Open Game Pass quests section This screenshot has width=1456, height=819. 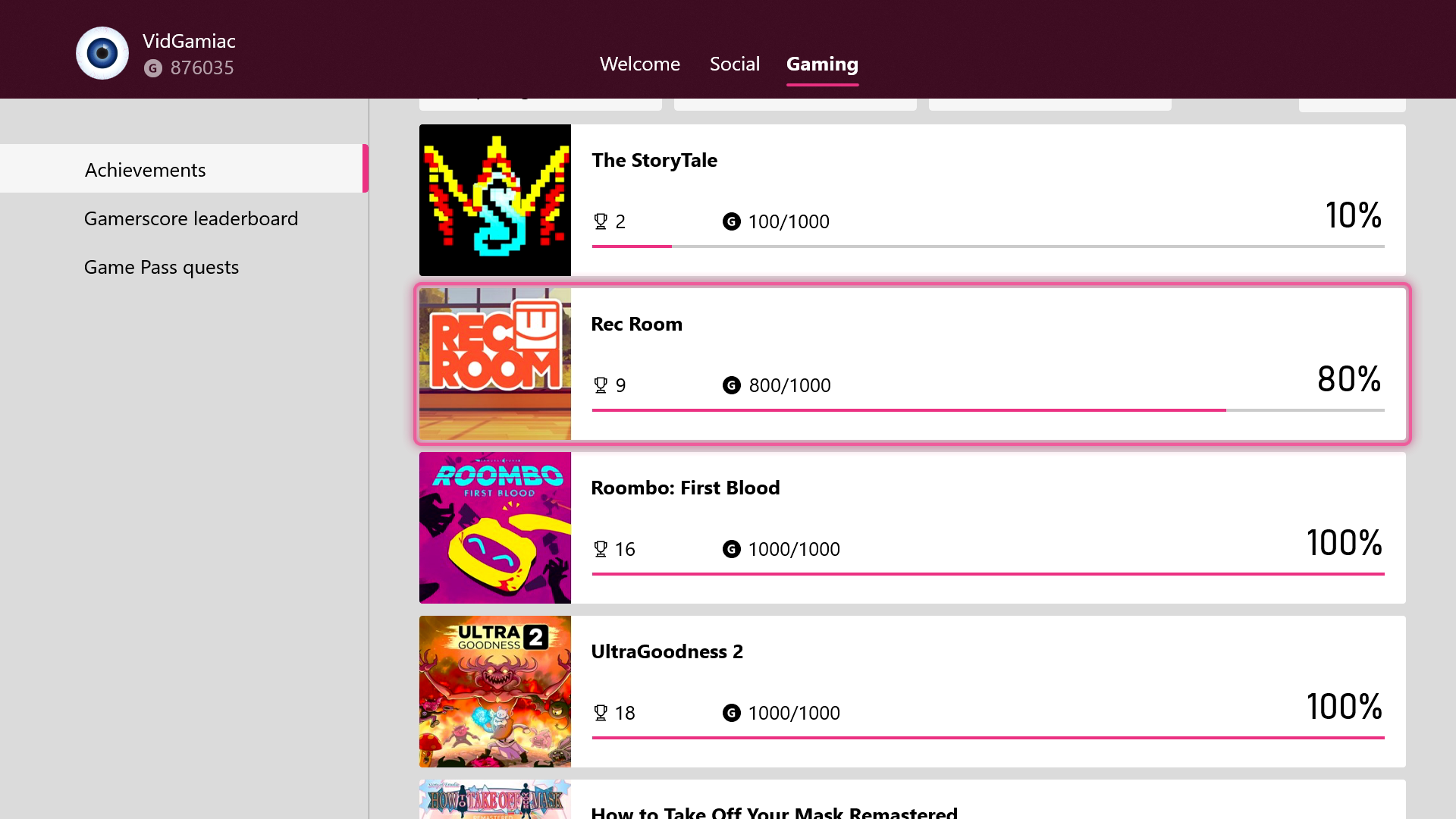click(162, 267)
